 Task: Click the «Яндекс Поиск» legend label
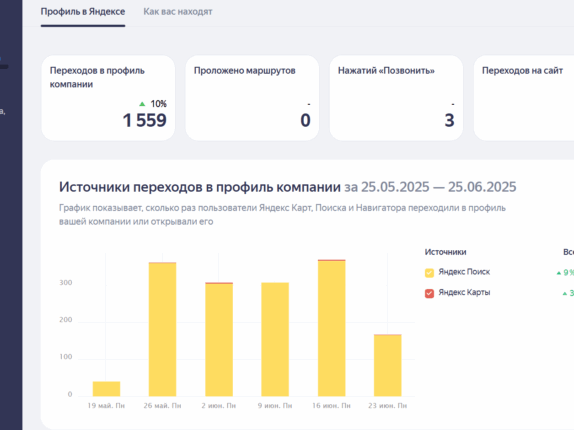click(464, 272)
